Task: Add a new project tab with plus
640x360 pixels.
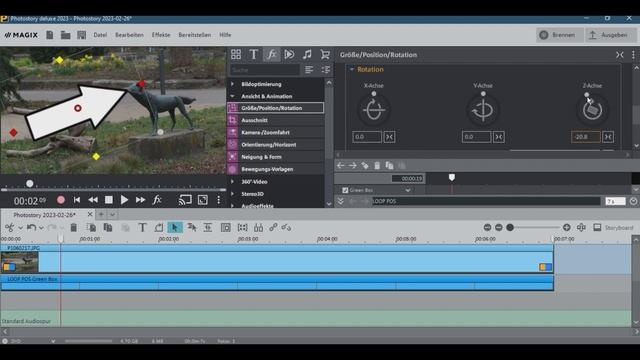Action: click(x=101, y=214)
